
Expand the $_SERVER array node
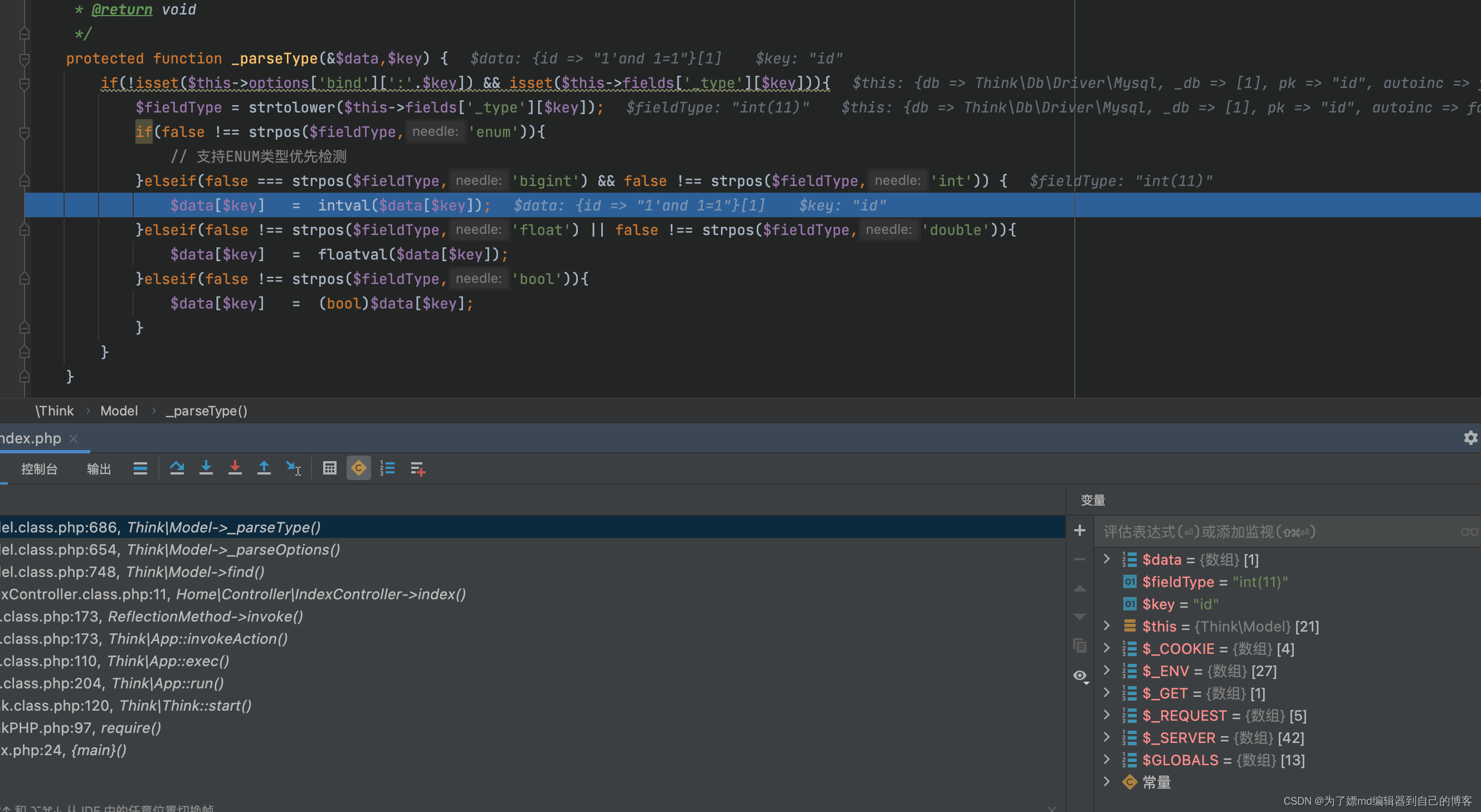click(1106, 737)
